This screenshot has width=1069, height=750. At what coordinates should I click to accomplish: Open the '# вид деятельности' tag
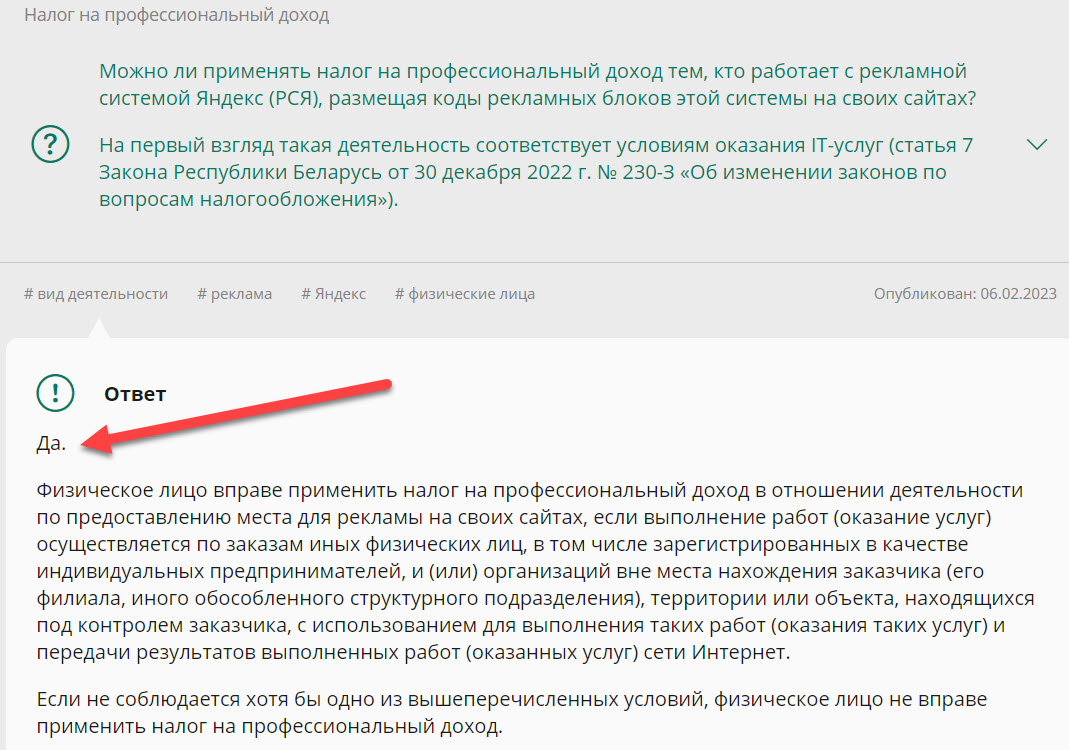point(96,294)
